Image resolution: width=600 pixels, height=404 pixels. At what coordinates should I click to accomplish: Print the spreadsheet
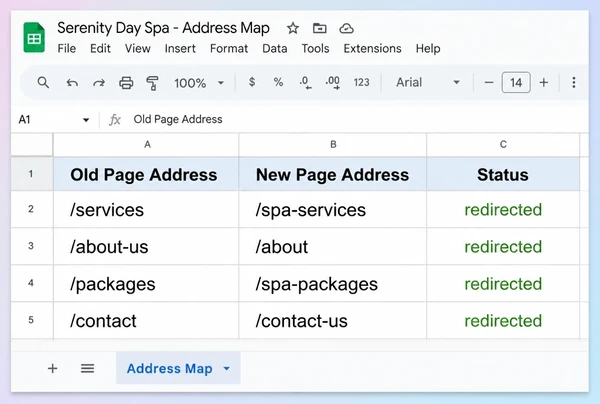click(126, 83)
